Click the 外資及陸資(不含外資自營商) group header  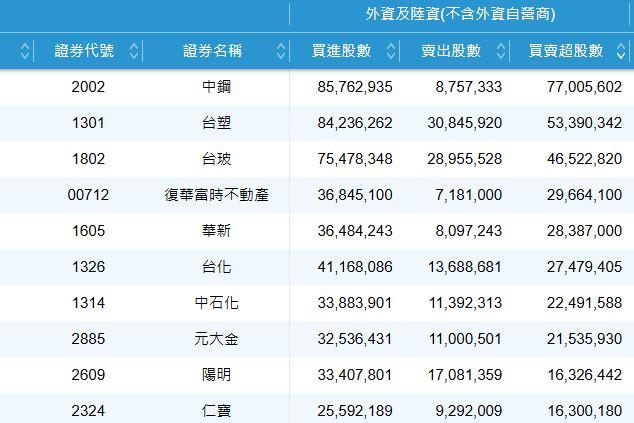[x=460, y=15]
